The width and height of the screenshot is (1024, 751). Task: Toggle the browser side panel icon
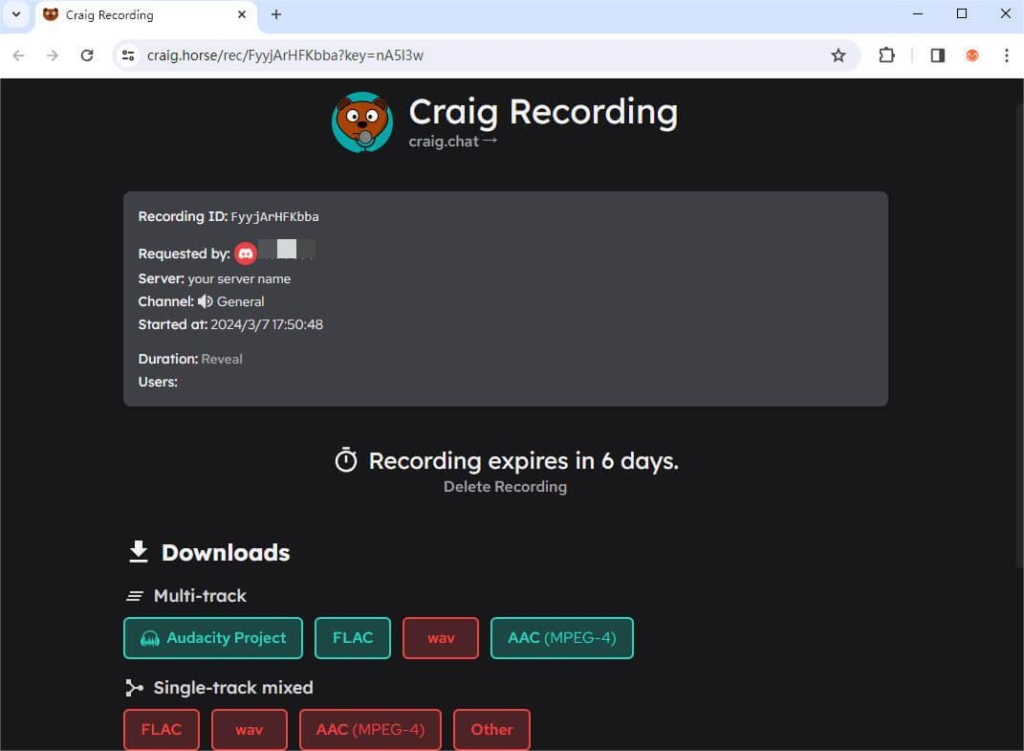pyautogui.click(x=937, y=56)
